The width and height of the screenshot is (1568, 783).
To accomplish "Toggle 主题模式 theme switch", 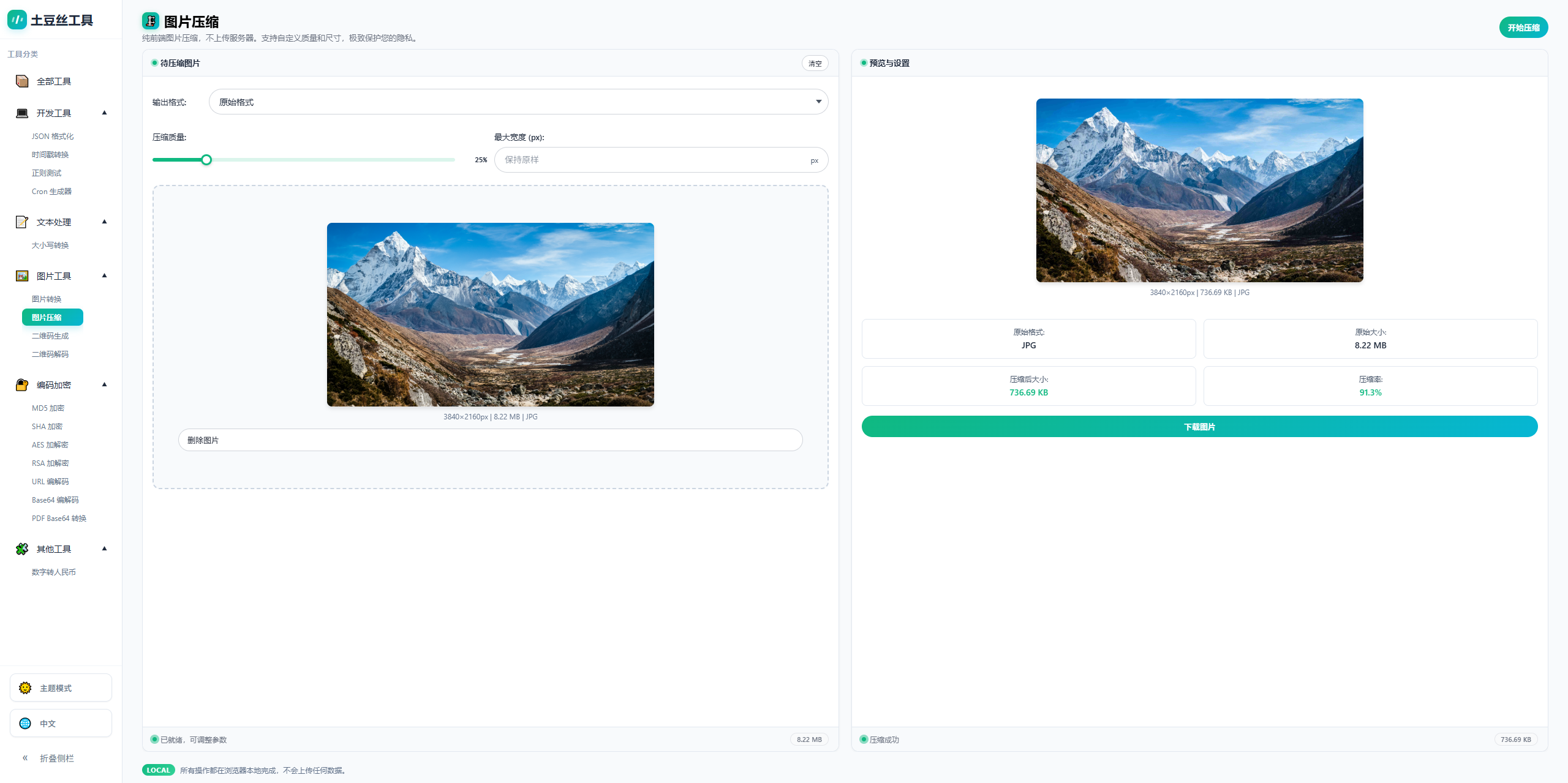I will tap(61, 688).
